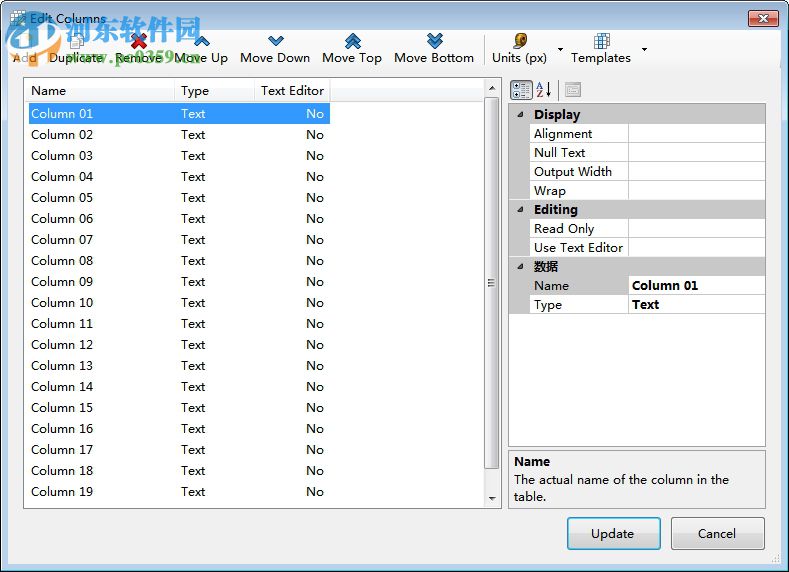Collapse the Editing property category
This screenshot has width=789, height=572.
point(520,209)
